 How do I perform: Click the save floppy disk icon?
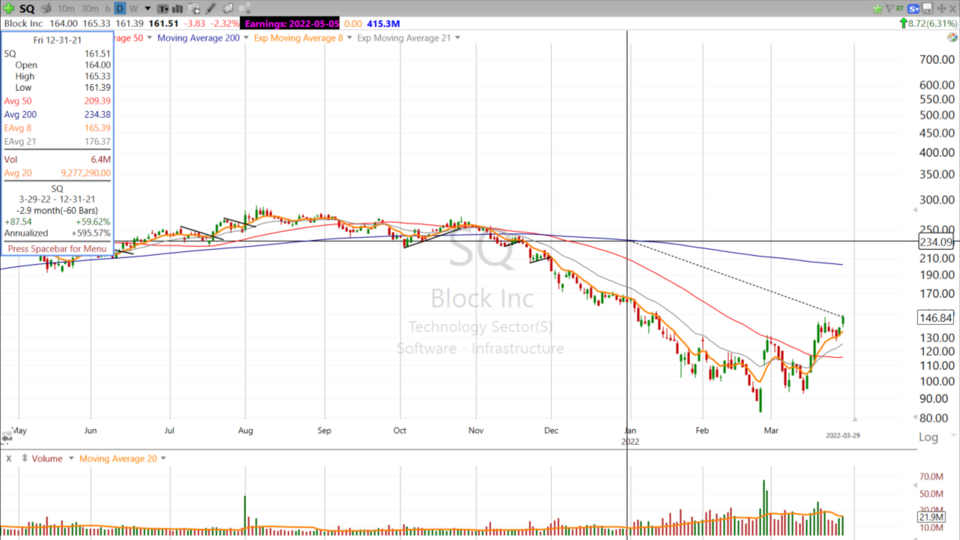tap(927, 9)
